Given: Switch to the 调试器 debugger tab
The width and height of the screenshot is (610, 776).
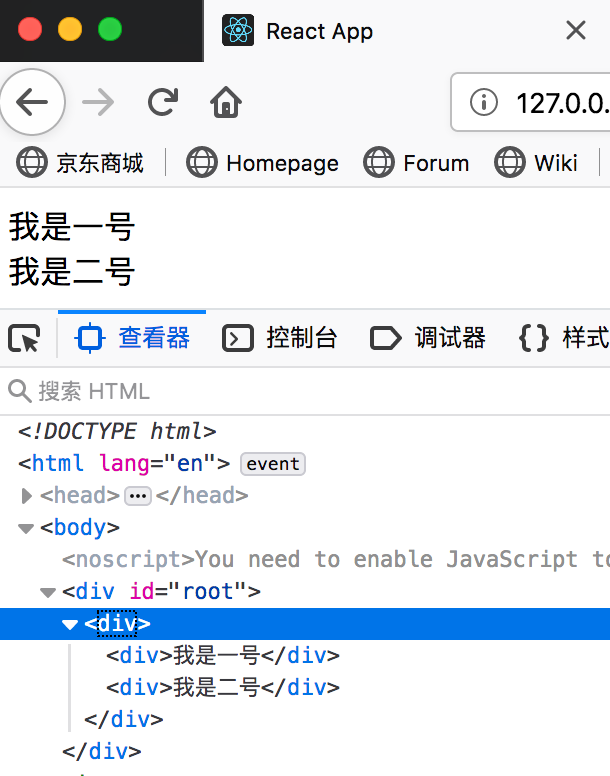Looking at the screenshot, I should pyautogui.click(x=427, y=339).
